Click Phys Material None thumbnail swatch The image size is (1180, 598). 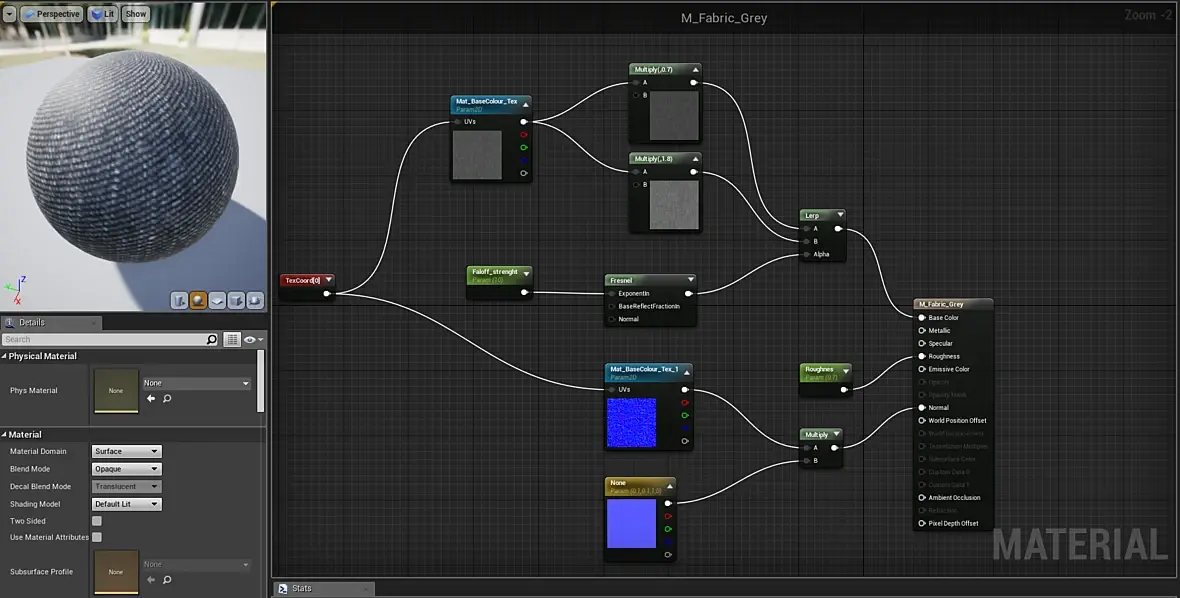pyautogui.click(x=116, y=390)
